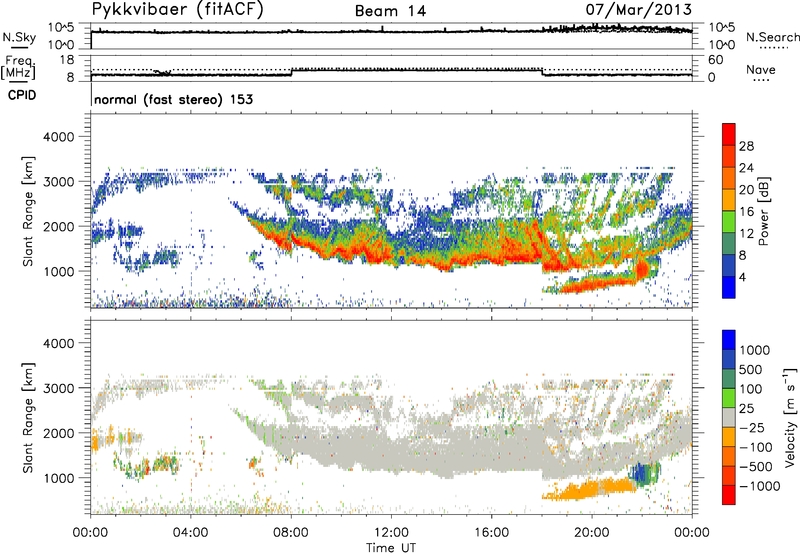Viewport: 800px width, 554px height.
Task: Click the date '07/Mar/2013'
Action: click(639, 9)
